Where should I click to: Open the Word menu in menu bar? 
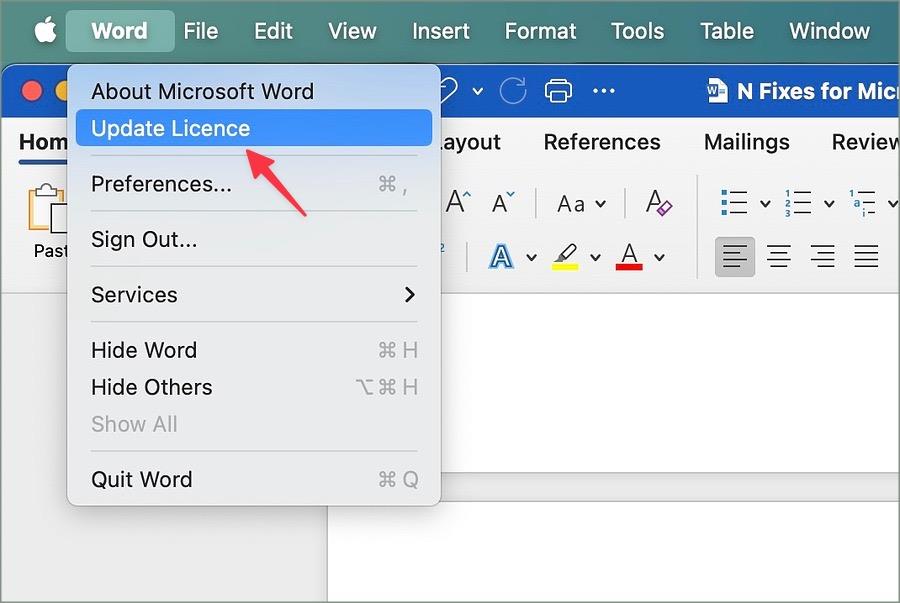pyautogui.click(x=119, y=31)
